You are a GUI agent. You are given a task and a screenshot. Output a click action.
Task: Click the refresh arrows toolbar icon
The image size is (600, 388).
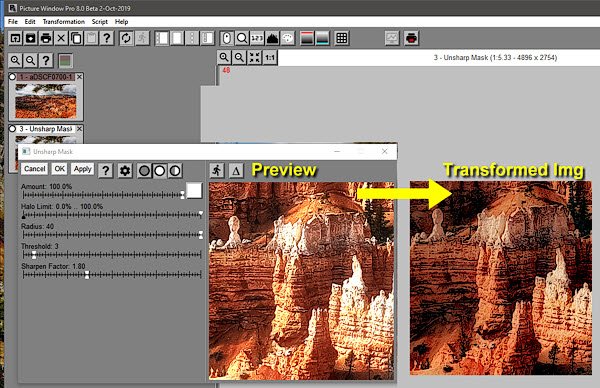pyautogui.click(x=126, y=38)
